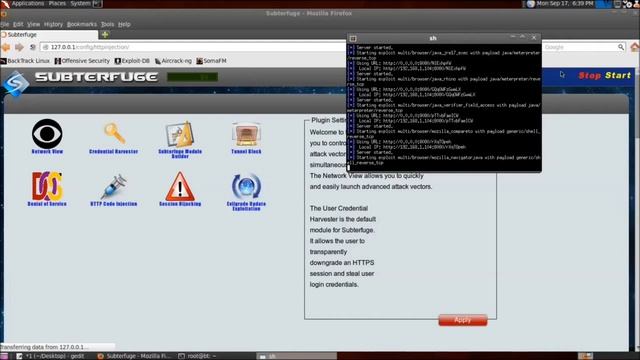Select the Subterfuge browser tab
The width and height of the screenshot is (640, 360).
[49, 35]
